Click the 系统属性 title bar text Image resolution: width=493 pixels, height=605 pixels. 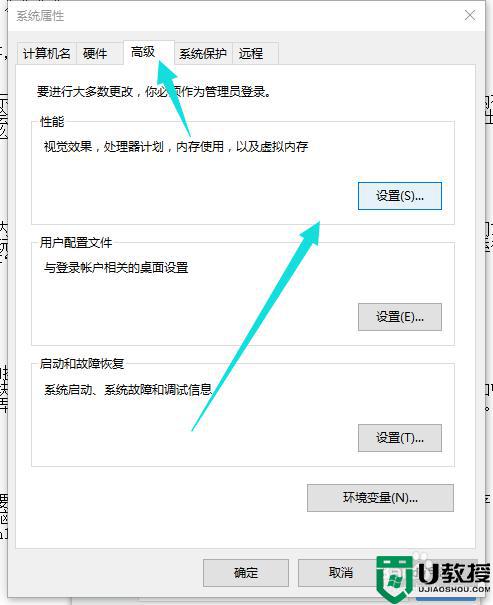point(40,16)
